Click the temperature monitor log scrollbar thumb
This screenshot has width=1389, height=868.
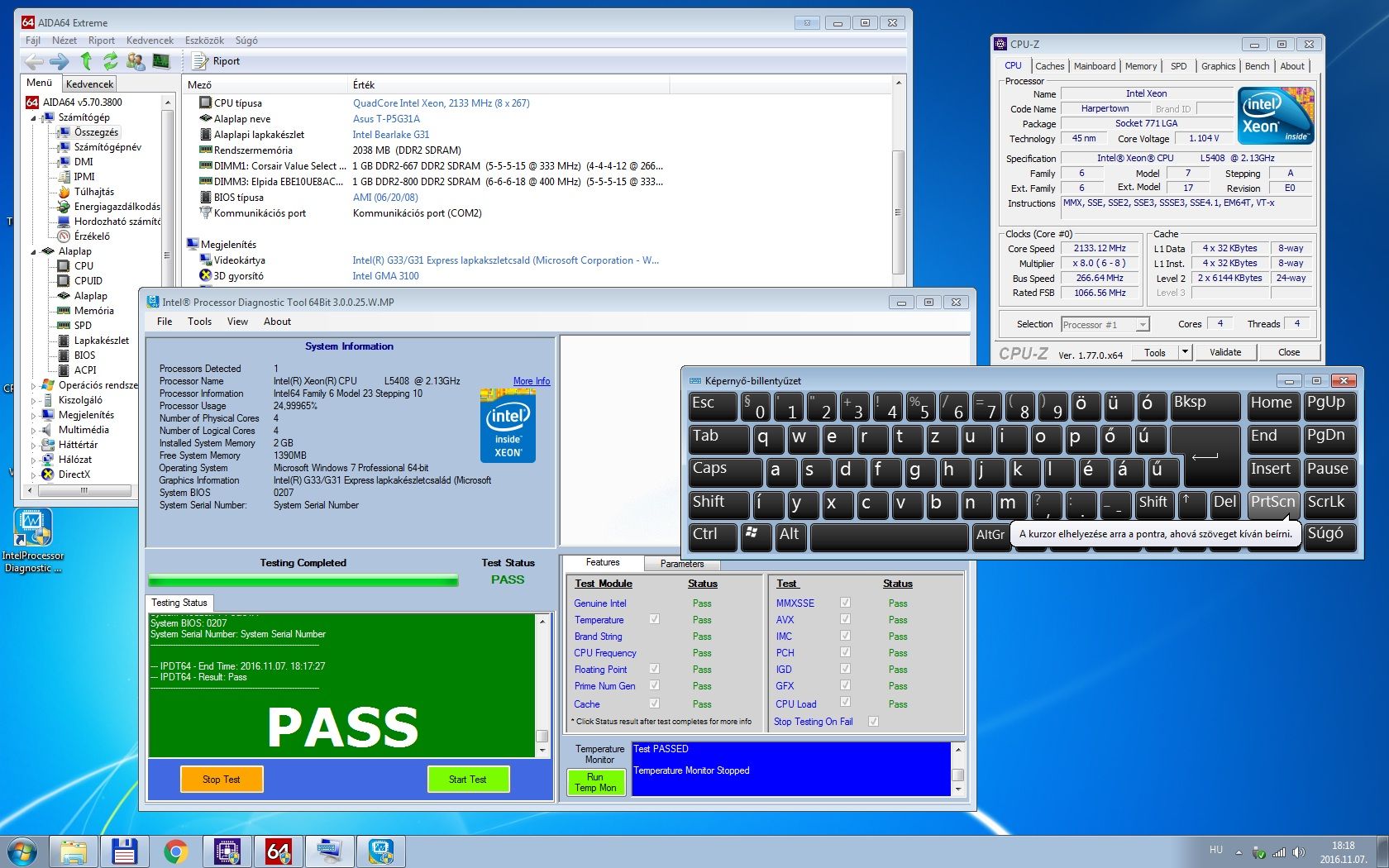(x=958, y=775)
